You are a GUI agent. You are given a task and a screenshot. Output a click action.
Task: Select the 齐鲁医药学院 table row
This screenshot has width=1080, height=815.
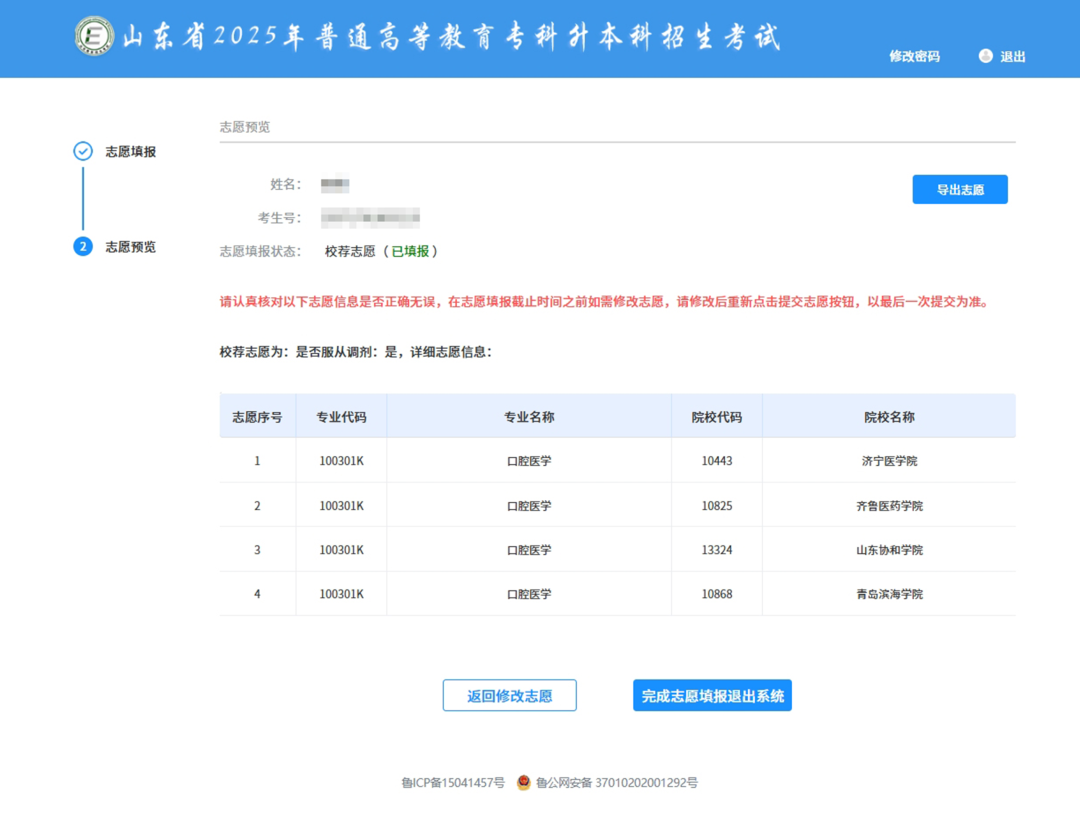point(886,505)
